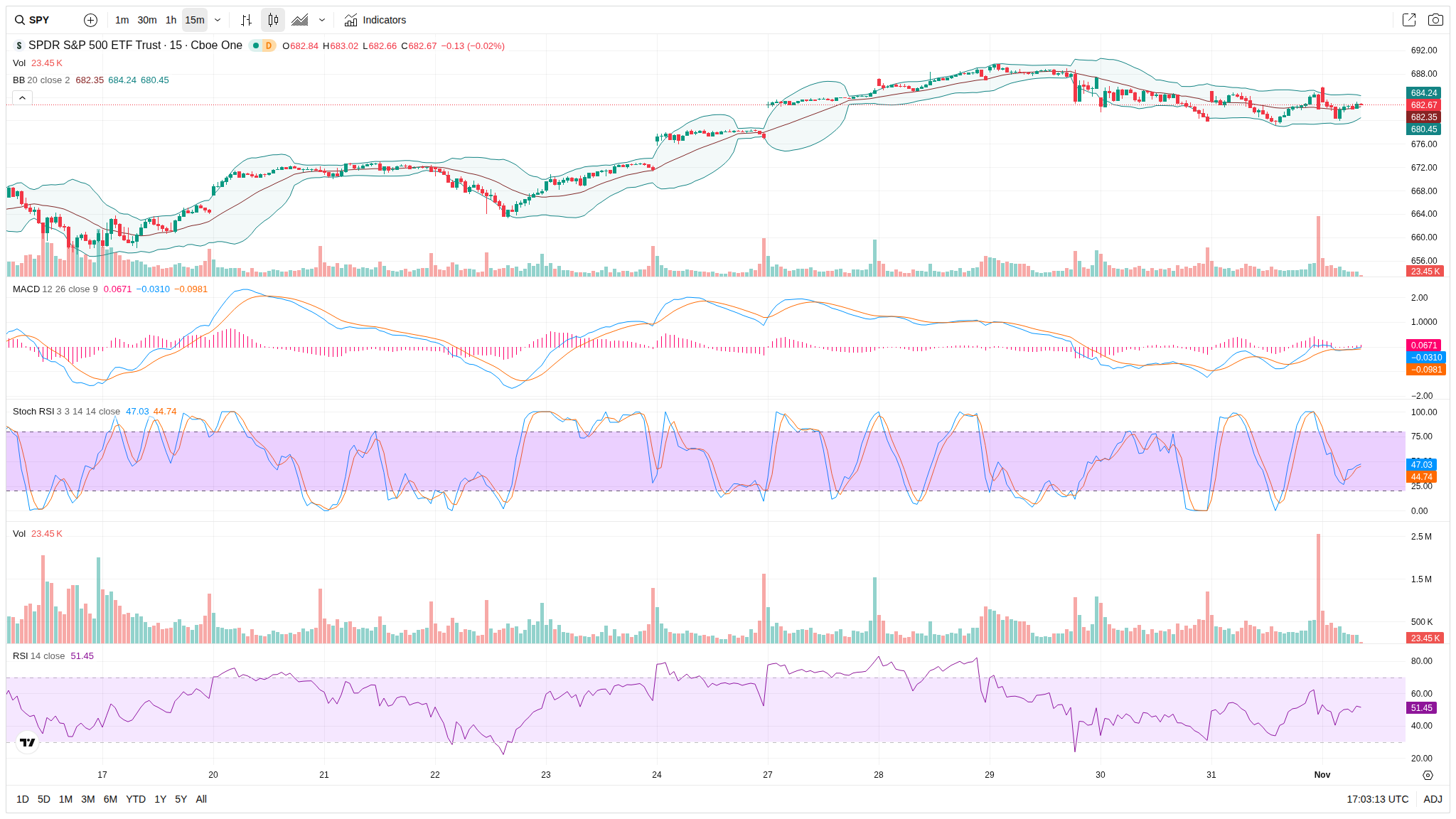
Task: Toggle the orange D delayed data badge
Action: [269, 45]
